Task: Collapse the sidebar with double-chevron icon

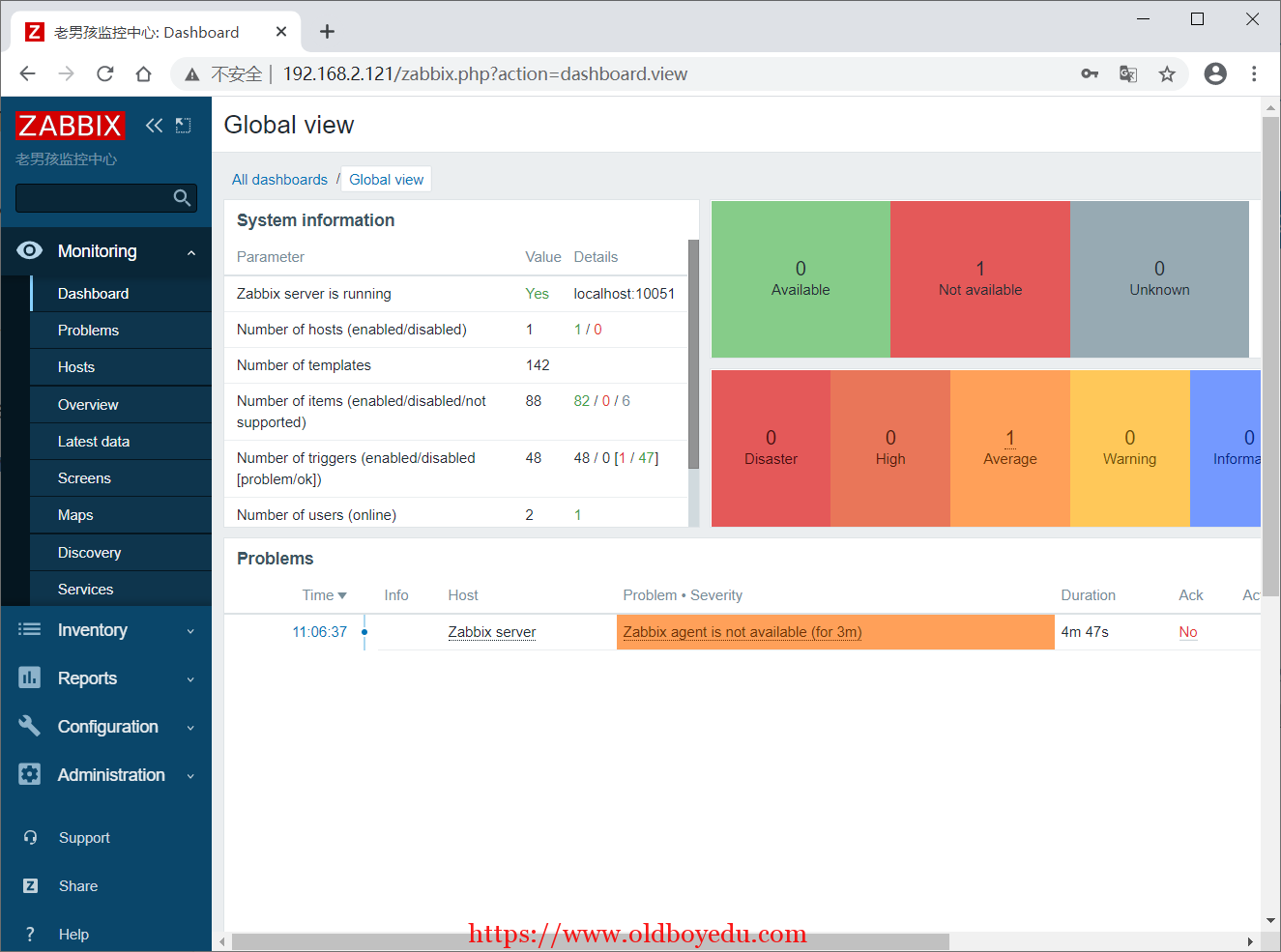Action: 154,126
